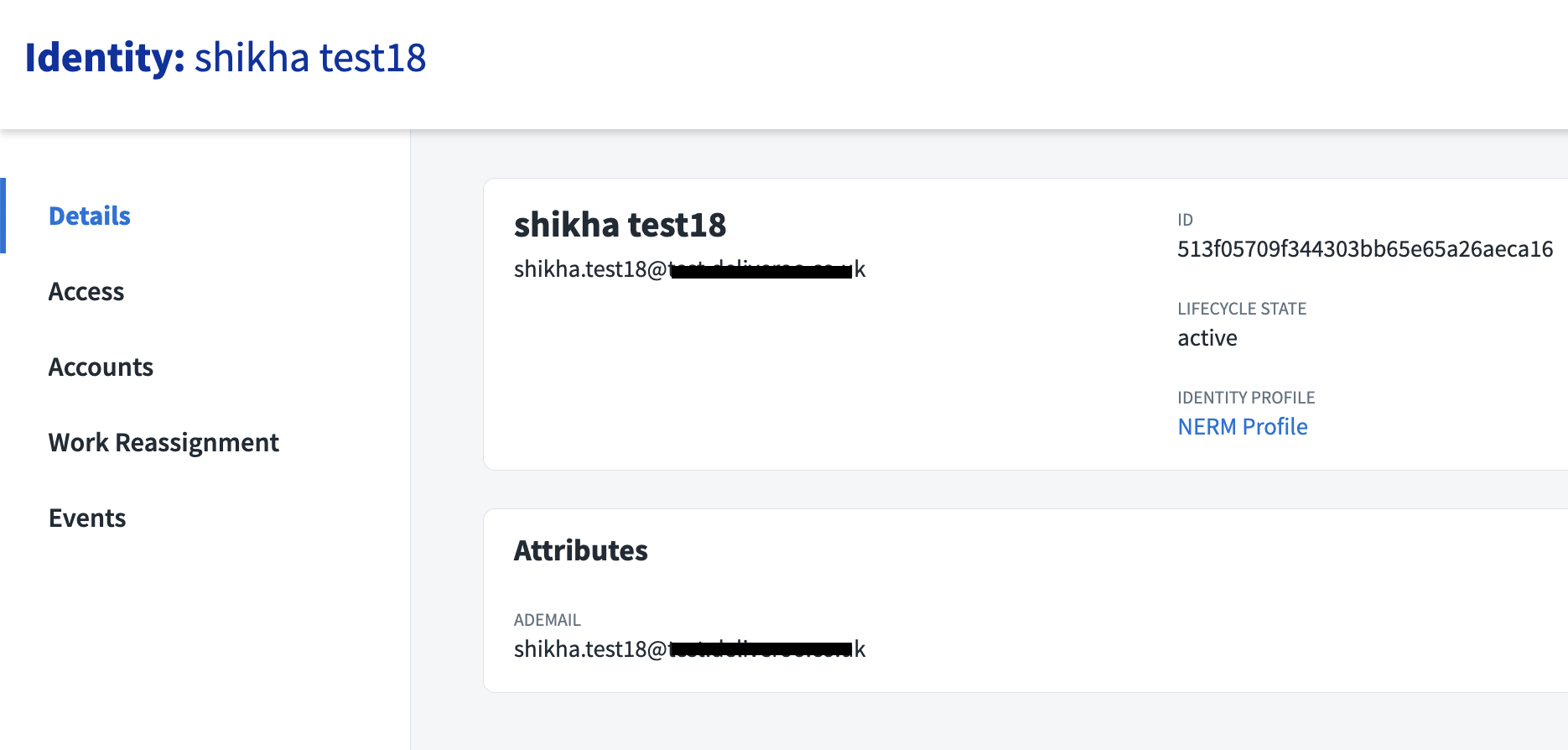Open the Accounts section
This screenshot has height=750, width=1568.
[x=101, y=367]
